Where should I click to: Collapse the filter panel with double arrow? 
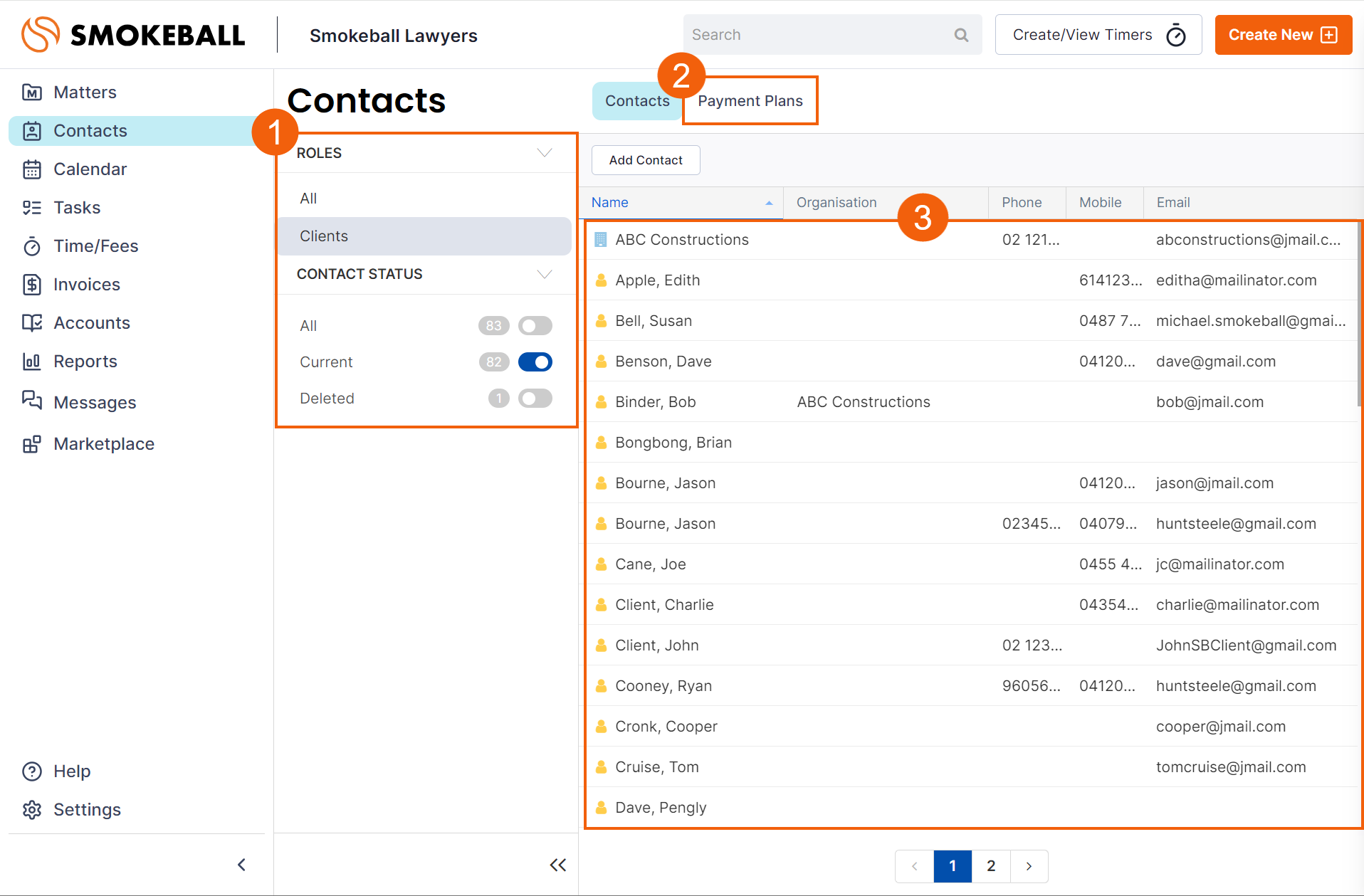point(558,865)
